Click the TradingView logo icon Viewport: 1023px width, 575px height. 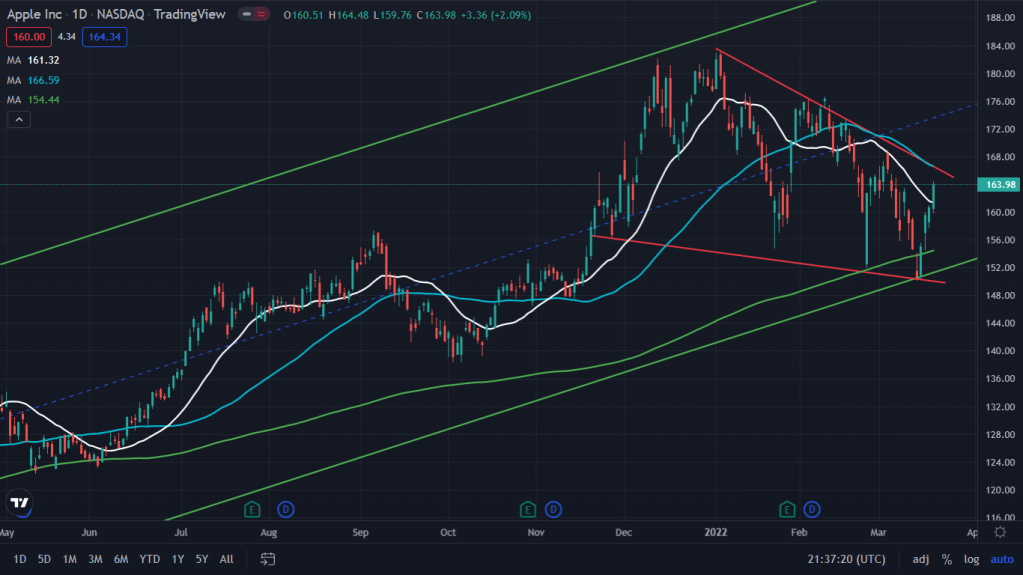(x=19, y=502)
